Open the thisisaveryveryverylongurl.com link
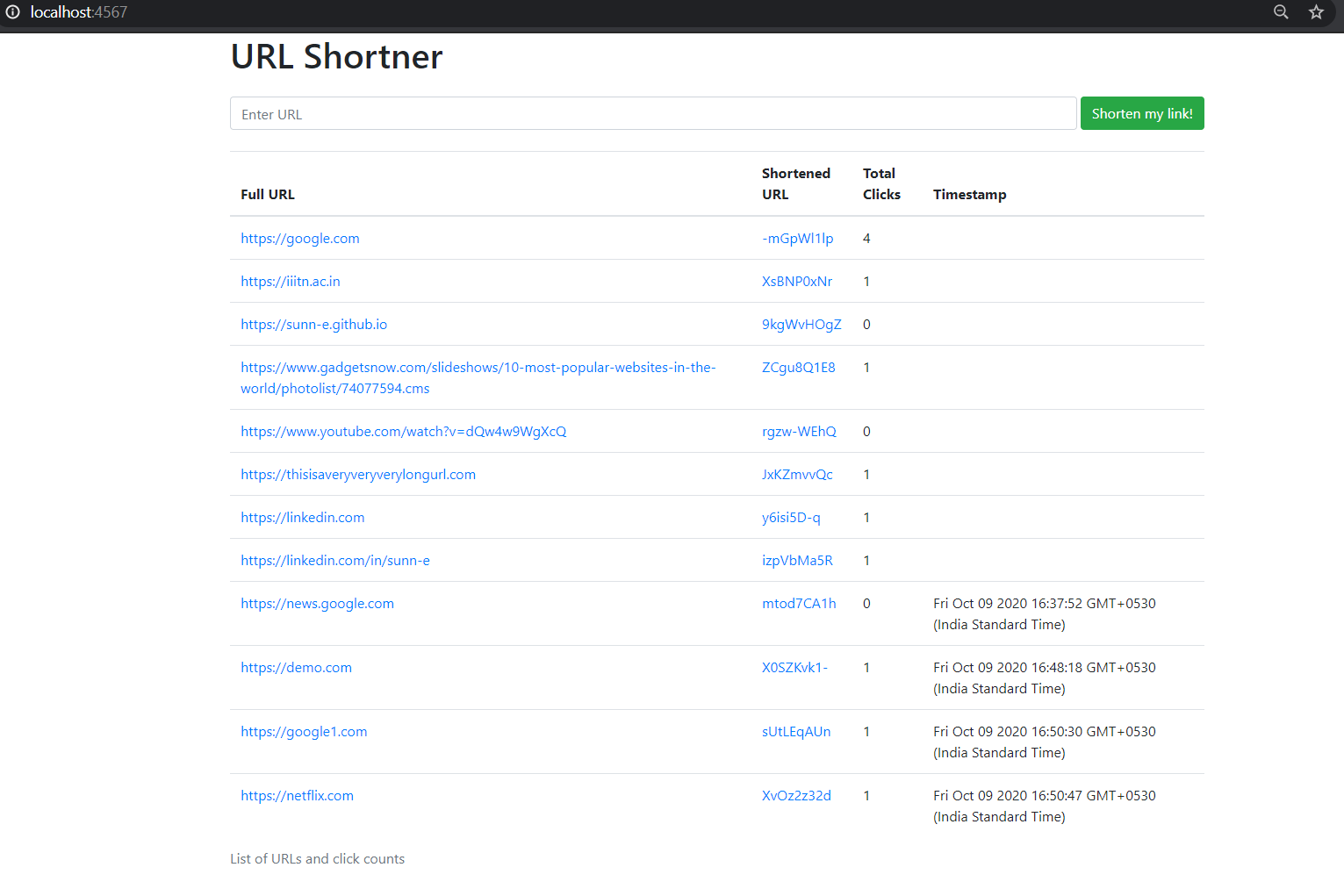Image resolution: width=1344 pixels, height=896 pixels. (x=358, y=474)
